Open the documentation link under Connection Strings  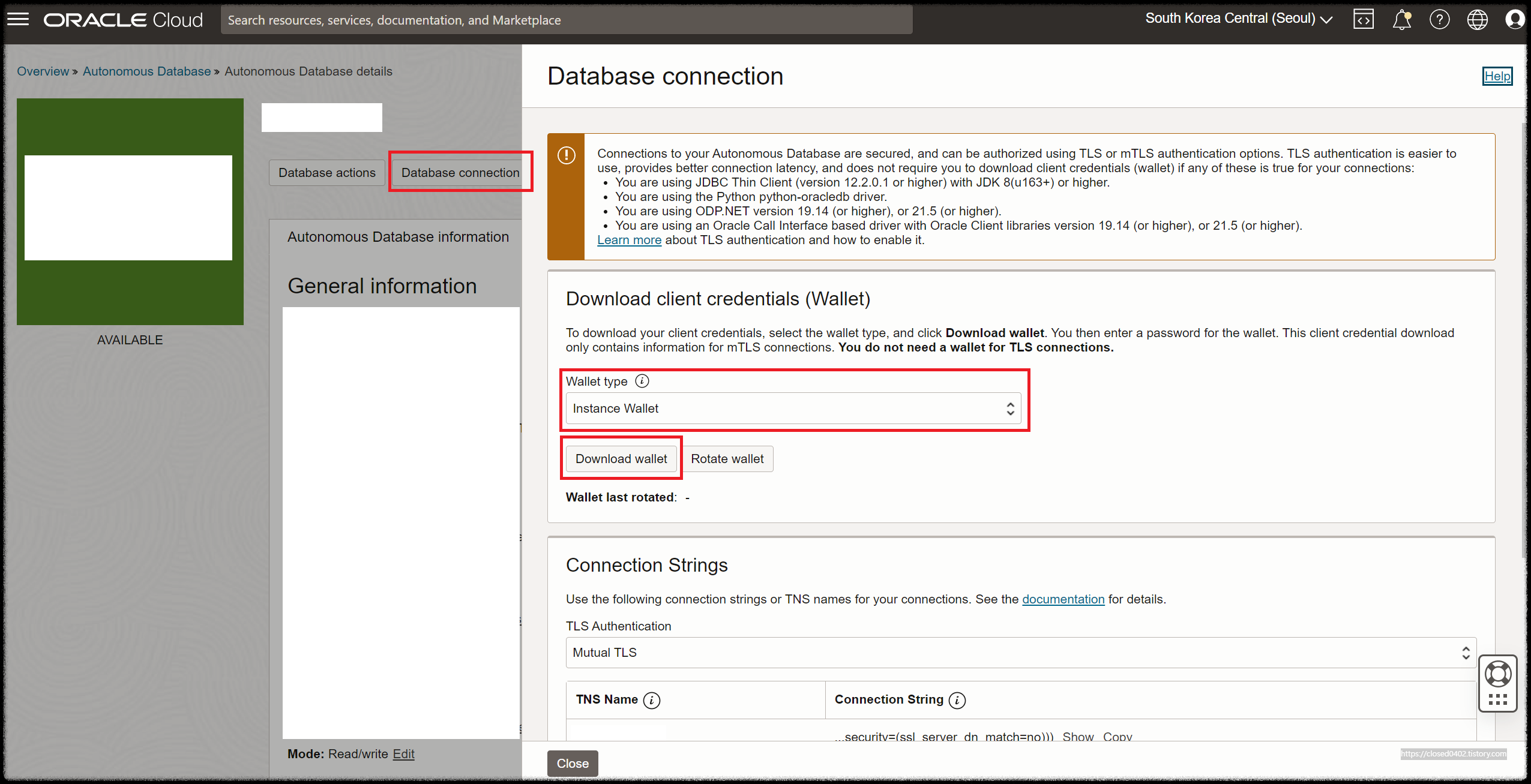1063,599
